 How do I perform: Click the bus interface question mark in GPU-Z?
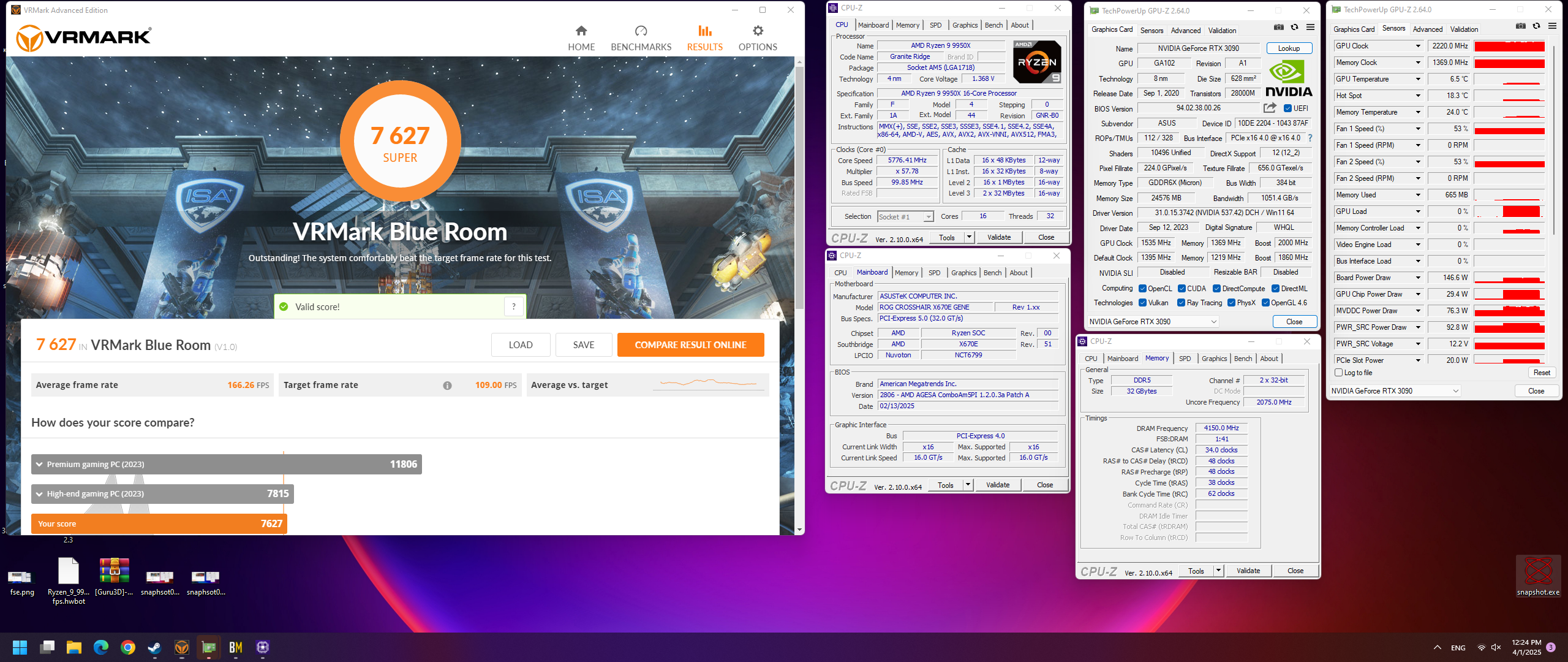1310,139
